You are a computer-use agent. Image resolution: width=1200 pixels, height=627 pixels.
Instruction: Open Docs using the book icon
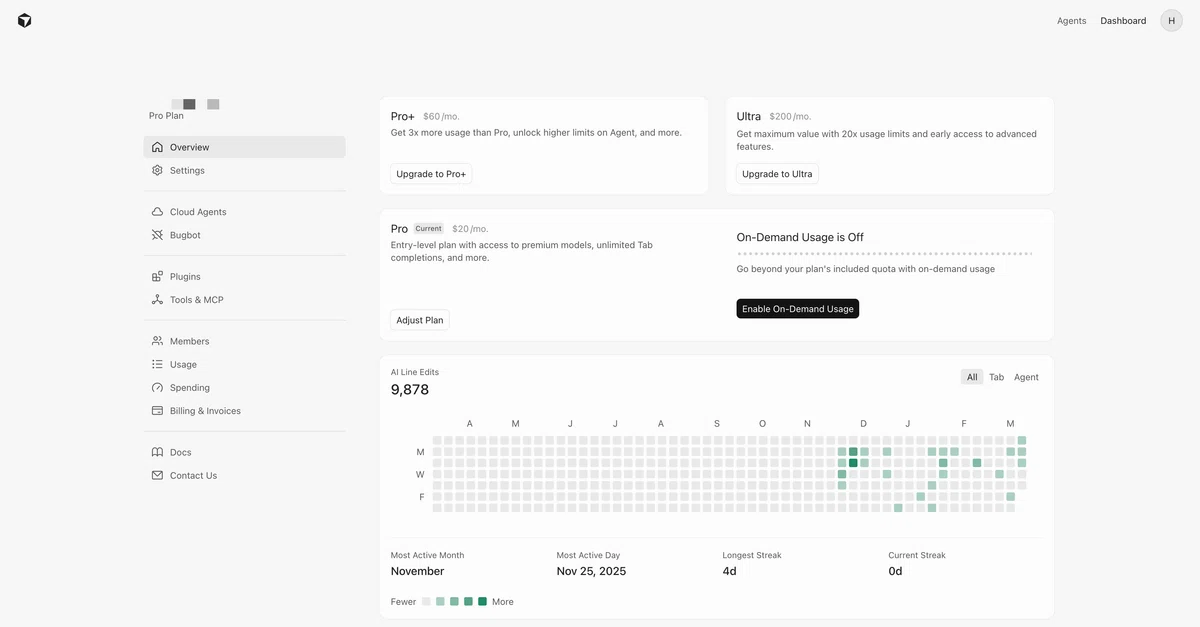pyautogui.click(x=157, y=452)
